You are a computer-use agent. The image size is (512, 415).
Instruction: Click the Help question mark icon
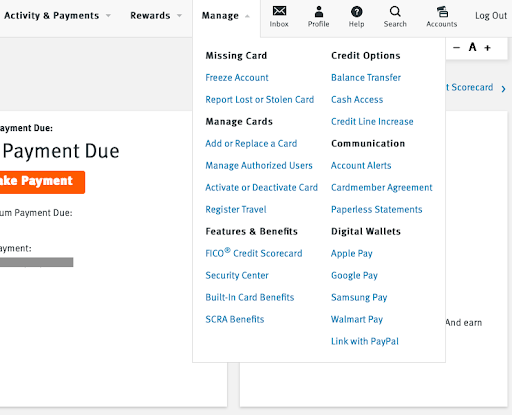coord(356,12)
